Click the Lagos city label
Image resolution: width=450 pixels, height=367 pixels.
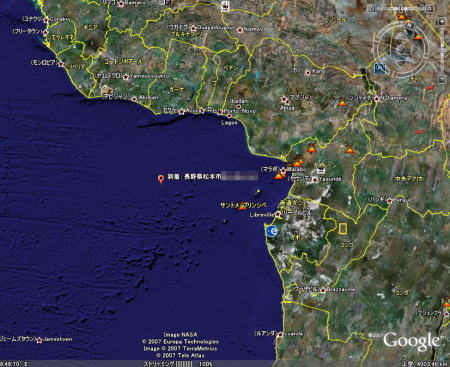(x=230, y=123)
